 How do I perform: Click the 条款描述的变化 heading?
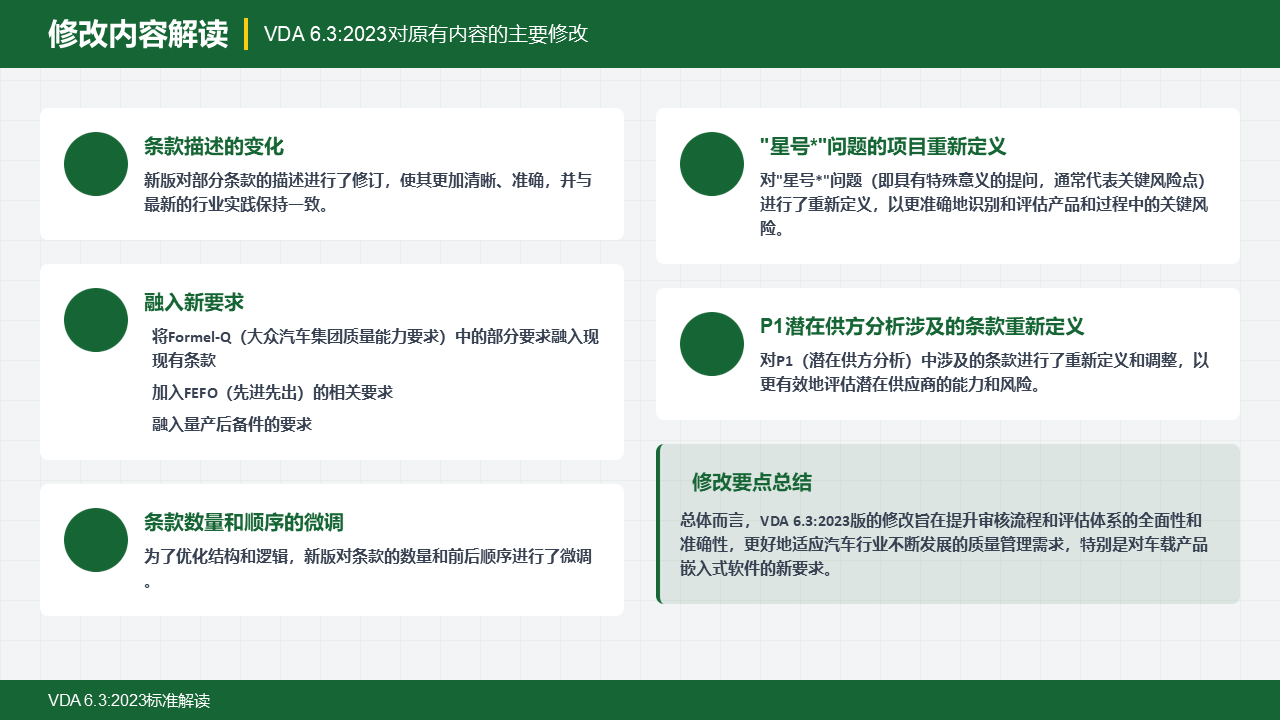(x=214, y=147)
